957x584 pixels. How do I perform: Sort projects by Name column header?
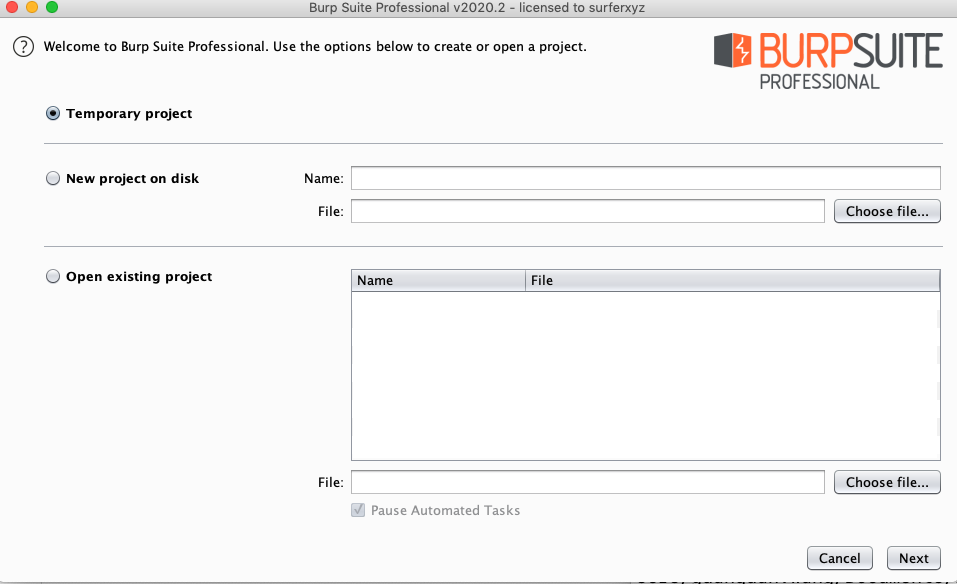438,281
